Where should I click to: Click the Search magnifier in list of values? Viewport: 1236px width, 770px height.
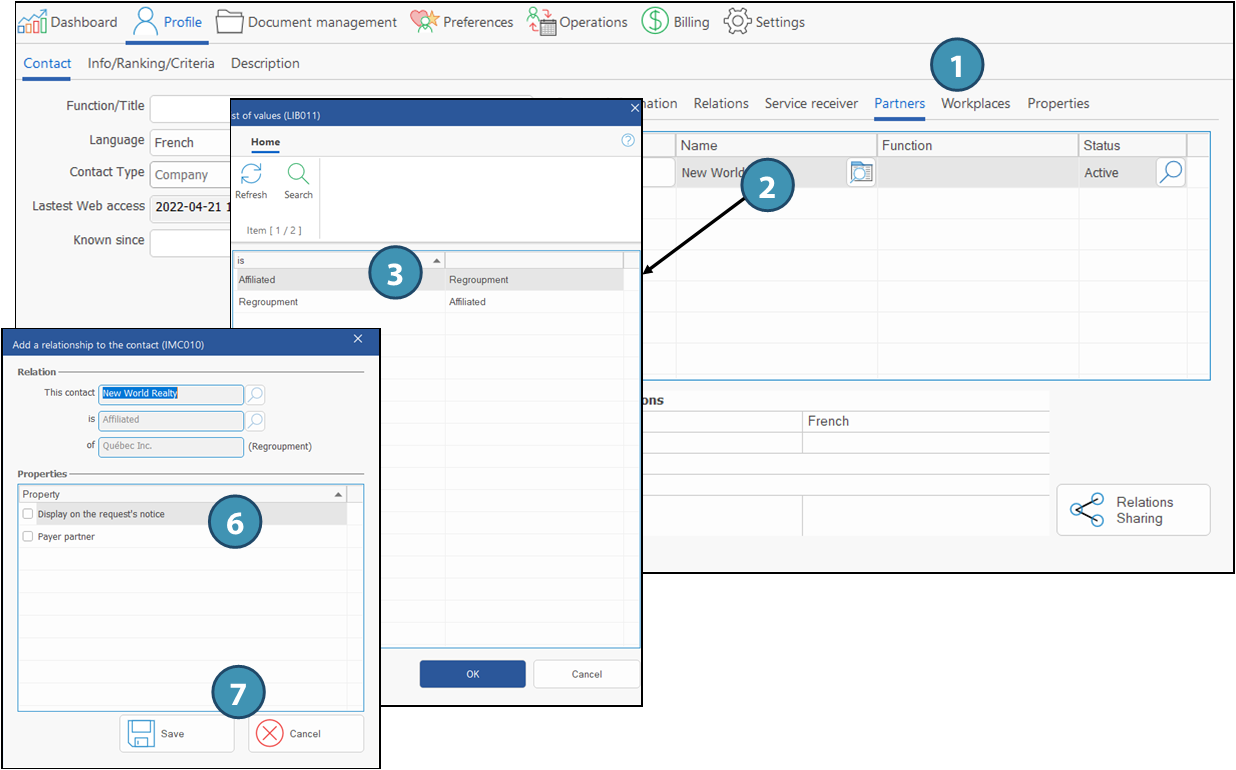pyautogui.click(x=298, y=175)
